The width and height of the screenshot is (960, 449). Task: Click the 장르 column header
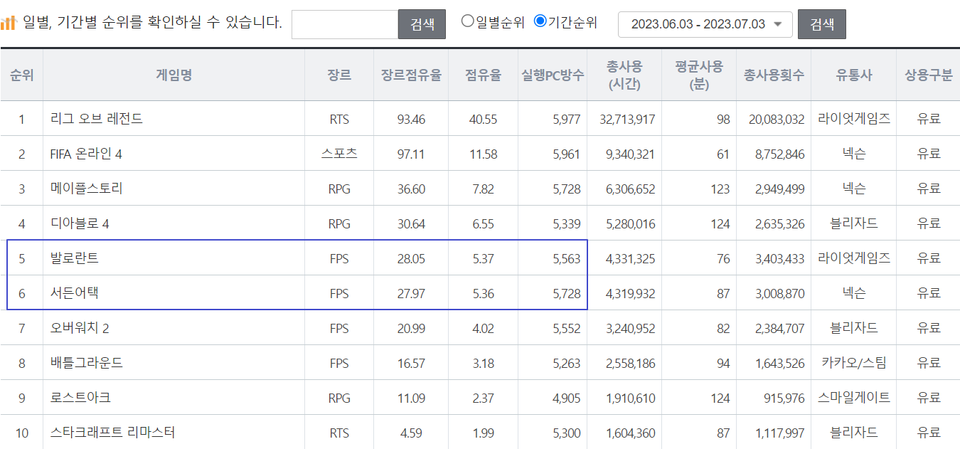(x=339, y=75)
